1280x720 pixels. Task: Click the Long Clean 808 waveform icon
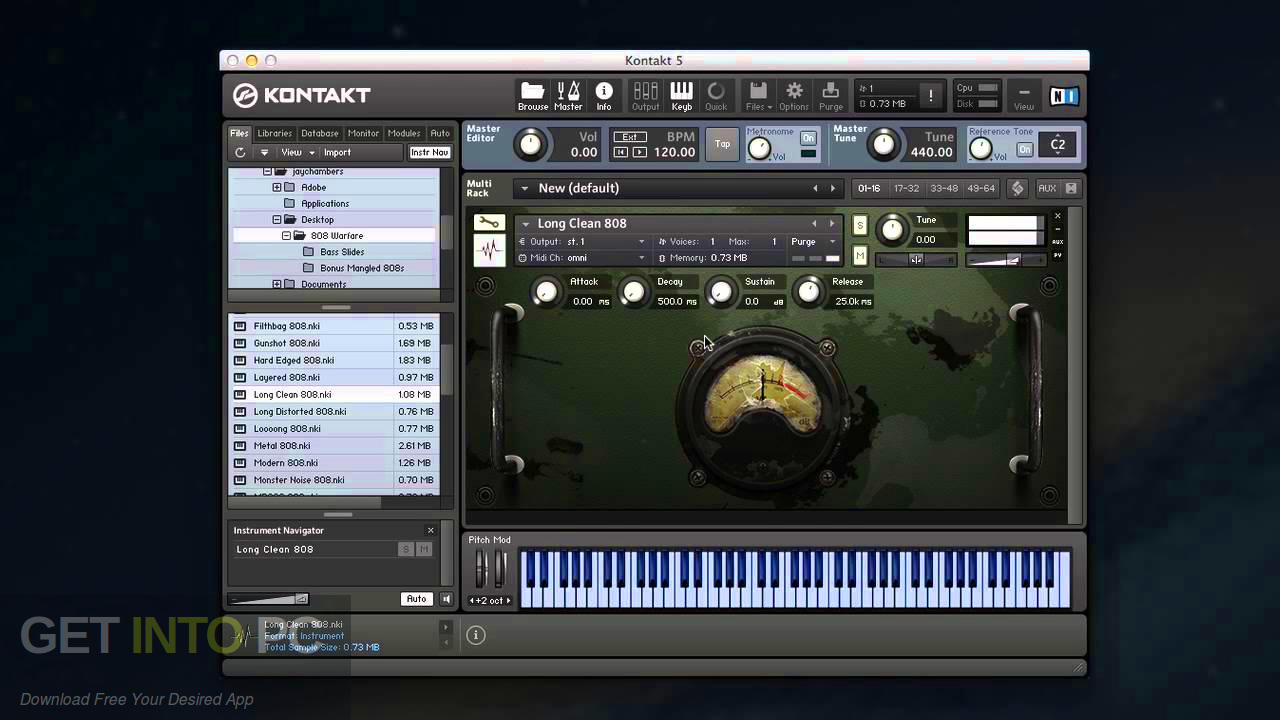pos(489,250)
